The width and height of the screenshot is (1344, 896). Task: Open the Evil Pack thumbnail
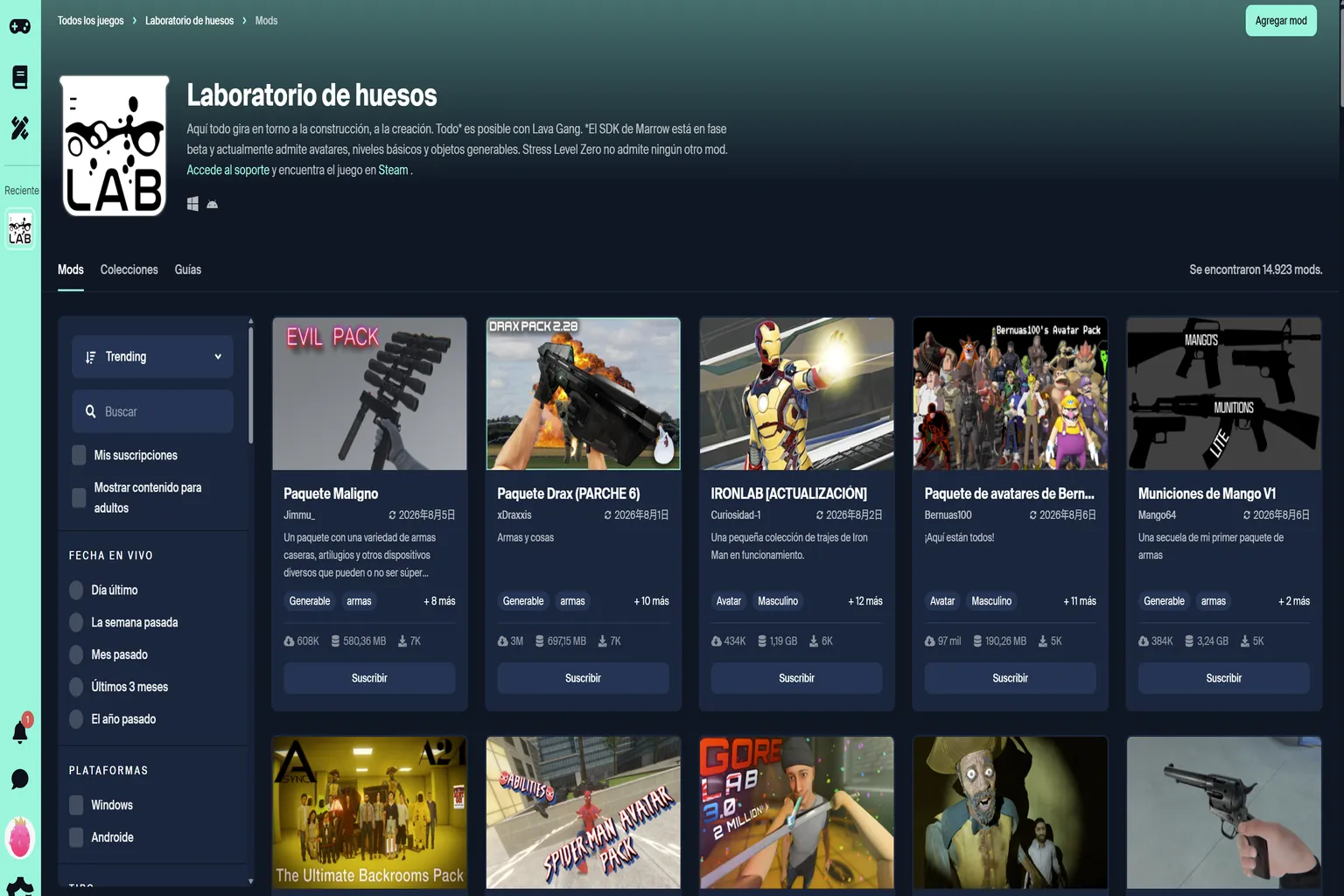pyautogui.click(x=369, y=394)
